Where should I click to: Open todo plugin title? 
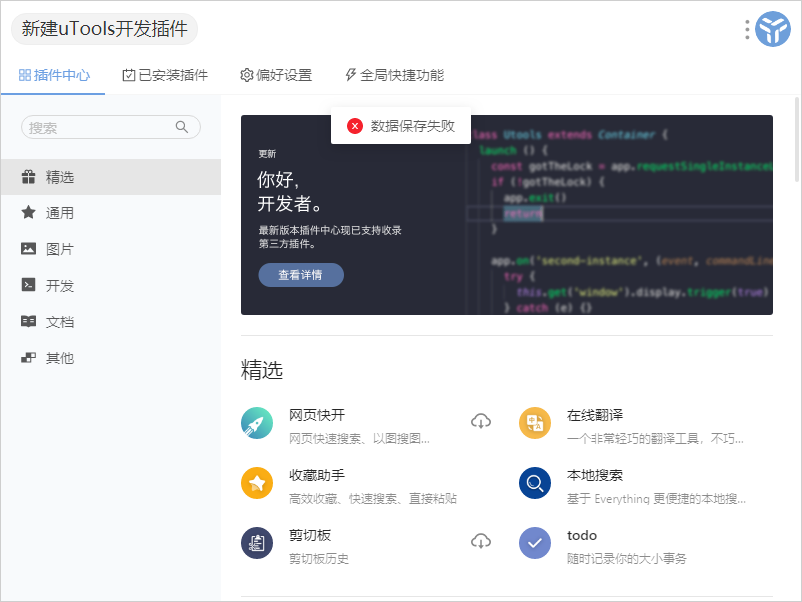[582, 536]
